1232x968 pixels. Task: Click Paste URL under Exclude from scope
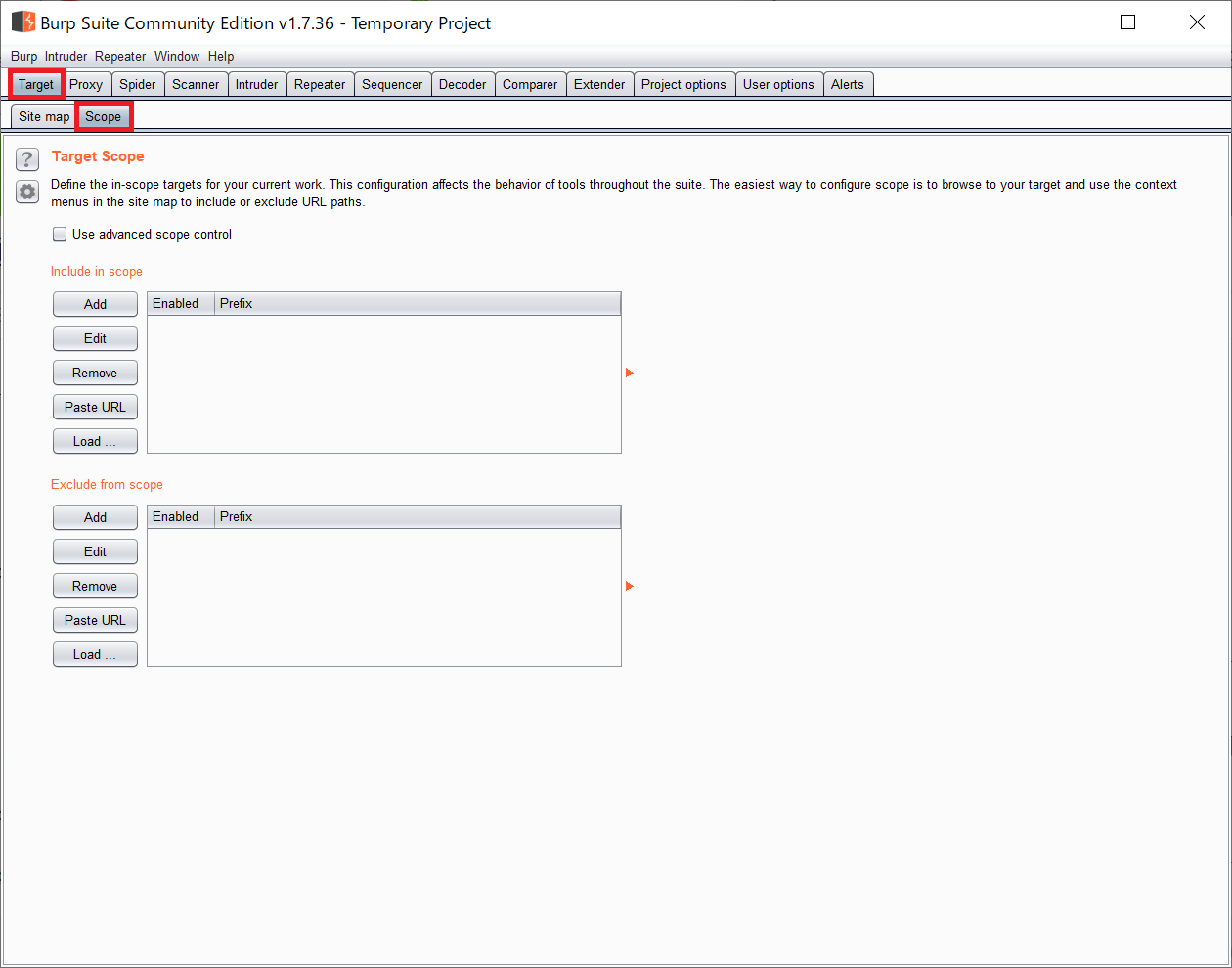point(95,620)
